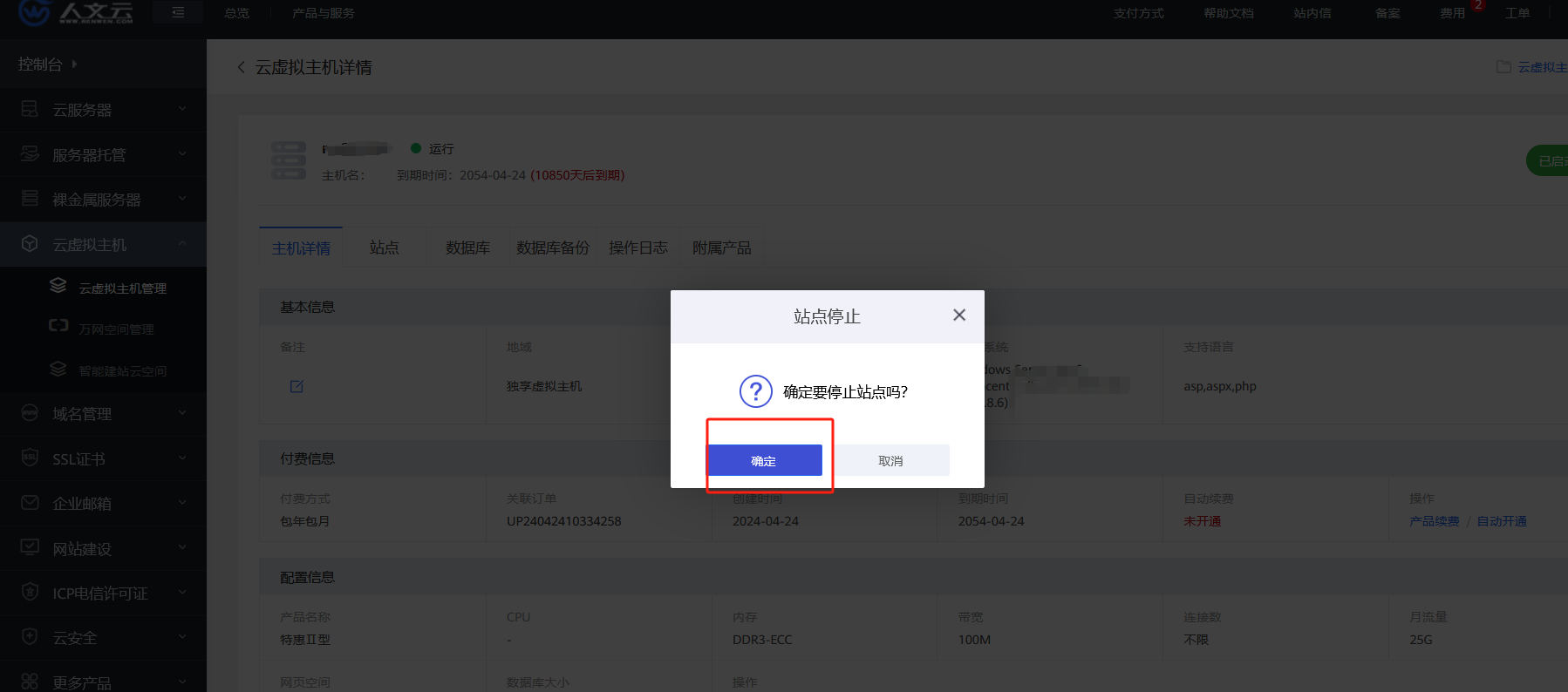Open 费用 in the top bar
1568x692 pixels.
pos(1453,13)
